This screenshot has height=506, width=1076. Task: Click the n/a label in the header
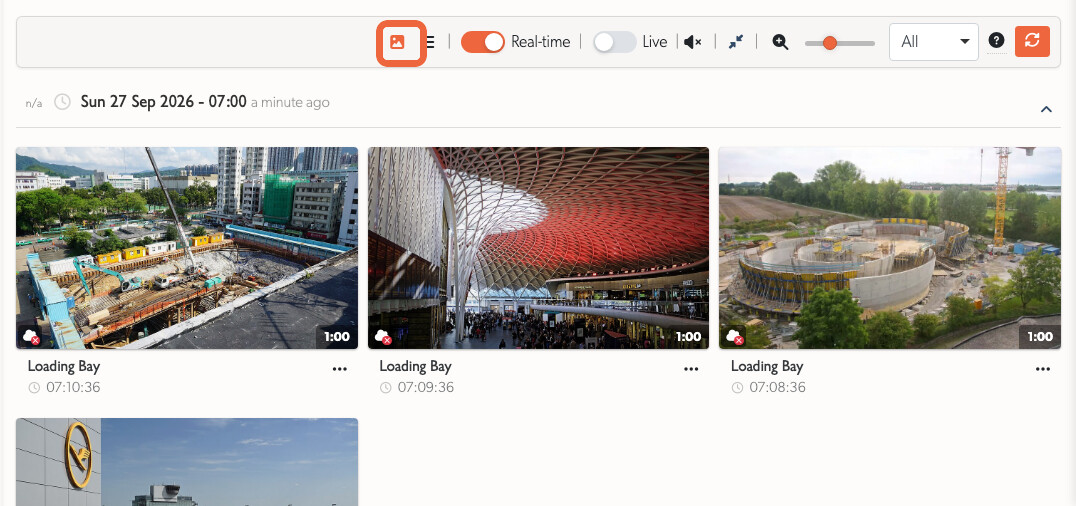[34, 104]
